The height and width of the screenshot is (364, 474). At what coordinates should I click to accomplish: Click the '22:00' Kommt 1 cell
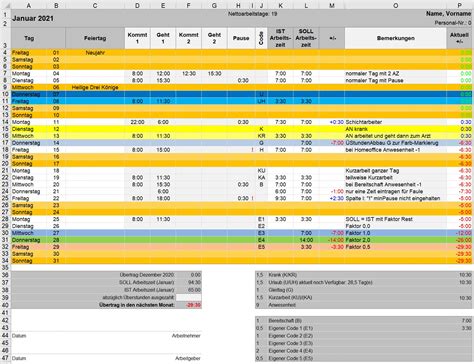tap(137, 122)
